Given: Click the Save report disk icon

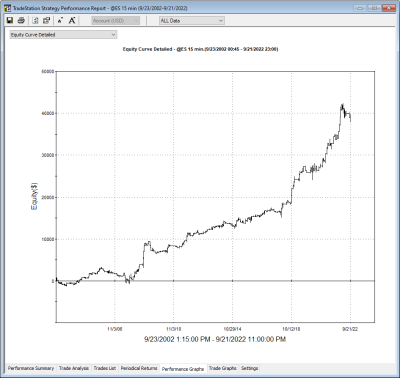Looking at the screenshot, I should (x=10, y=20).
